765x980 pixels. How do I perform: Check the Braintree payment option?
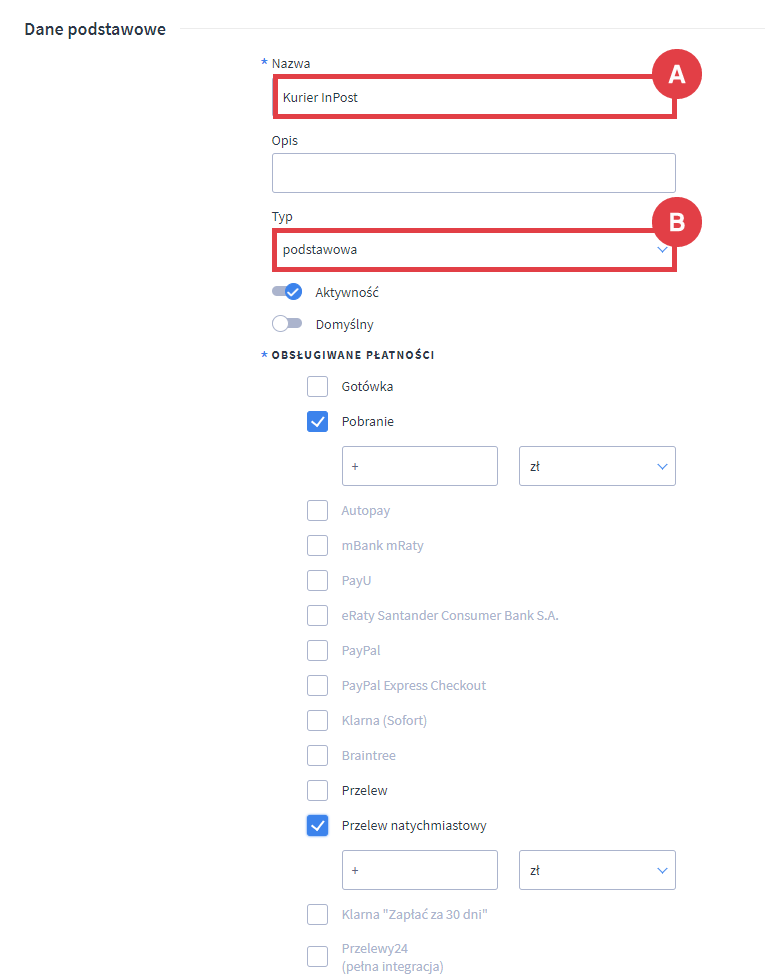(317, 755)
